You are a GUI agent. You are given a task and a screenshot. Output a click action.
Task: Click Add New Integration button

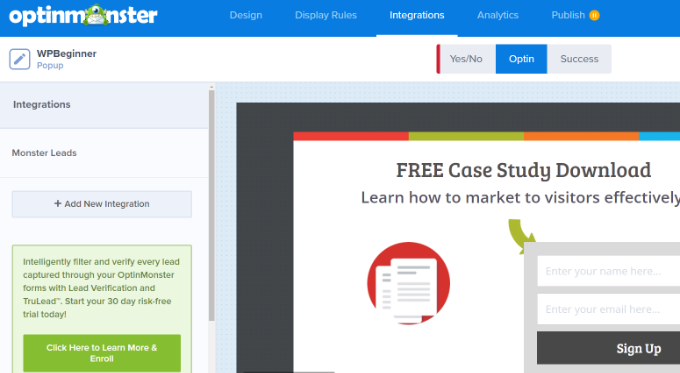(102, 204)
